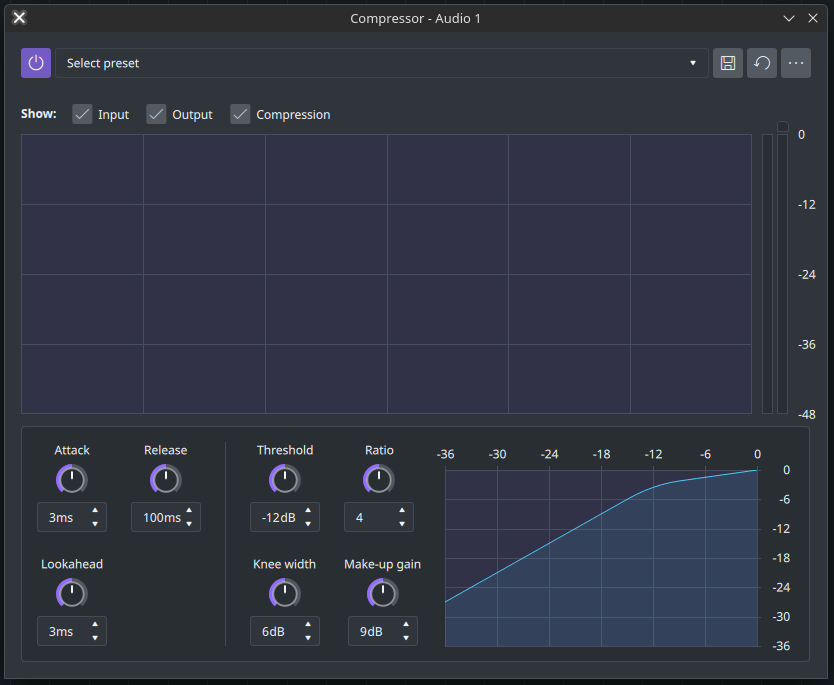This screenshot has width=834, height=685.
Task: Click the gain reduction meter handle near 0
Action: pos(782,126)
